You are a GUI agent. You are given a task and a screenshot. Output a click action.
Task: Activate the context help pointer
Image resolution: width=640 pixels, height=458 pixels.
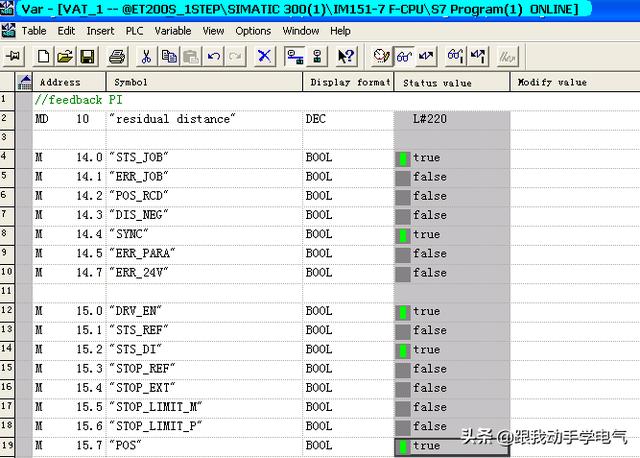[346, 56]
